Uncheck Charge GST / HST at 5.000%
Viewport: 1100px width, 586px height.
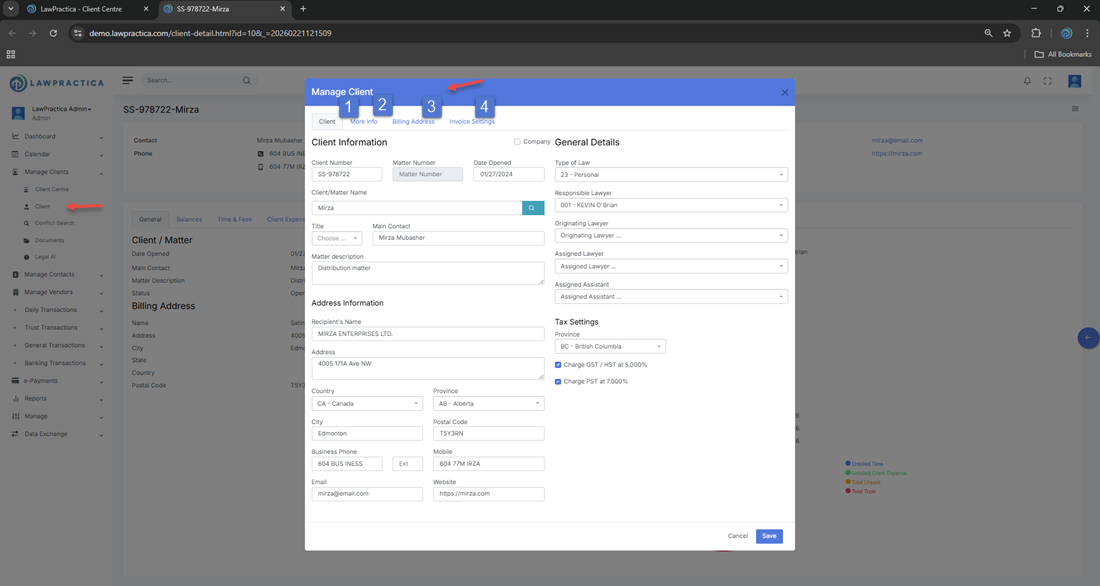[x=558, y=365]
